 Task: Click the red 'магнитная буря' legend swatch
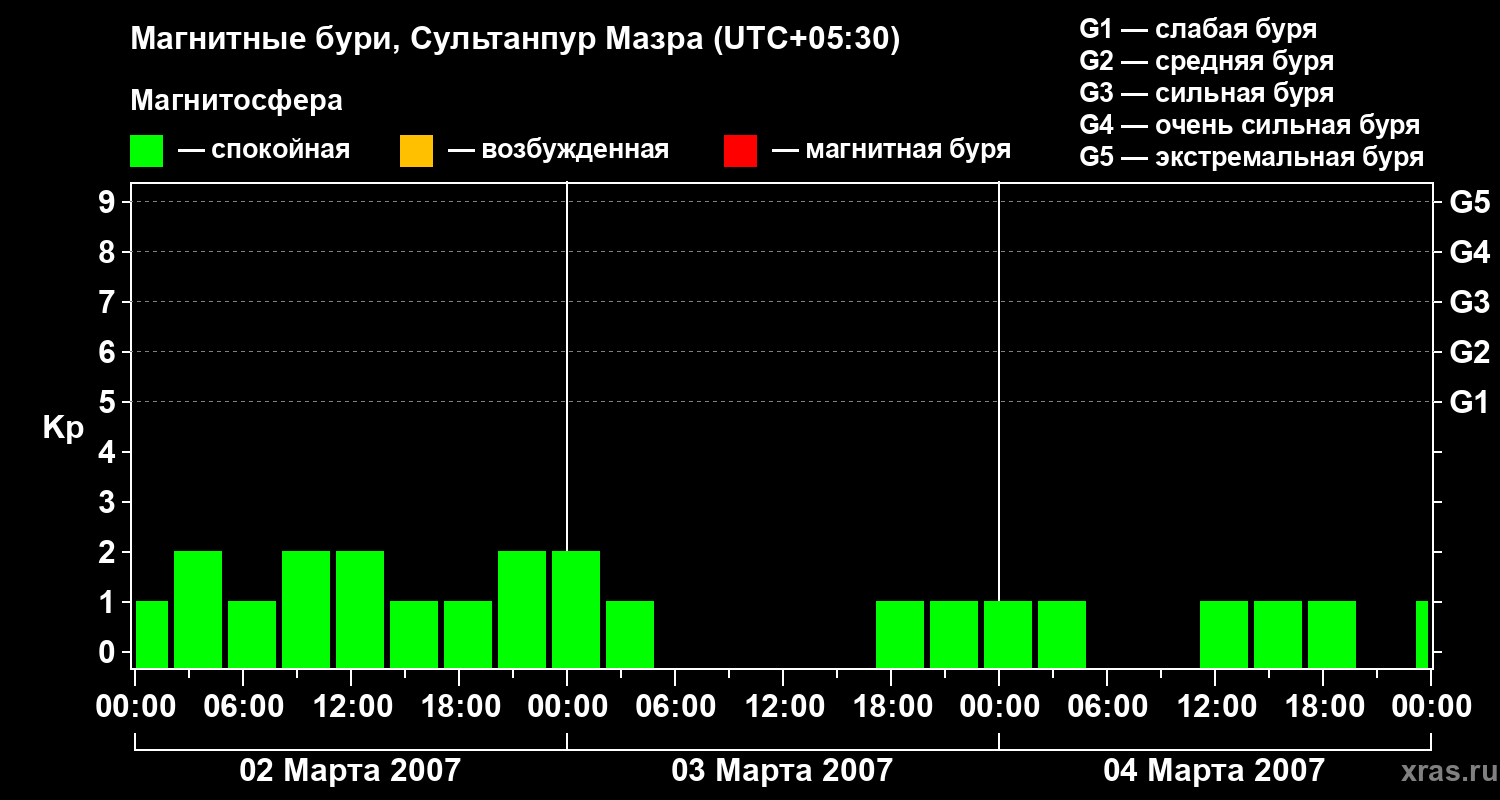tap(740, 151)
